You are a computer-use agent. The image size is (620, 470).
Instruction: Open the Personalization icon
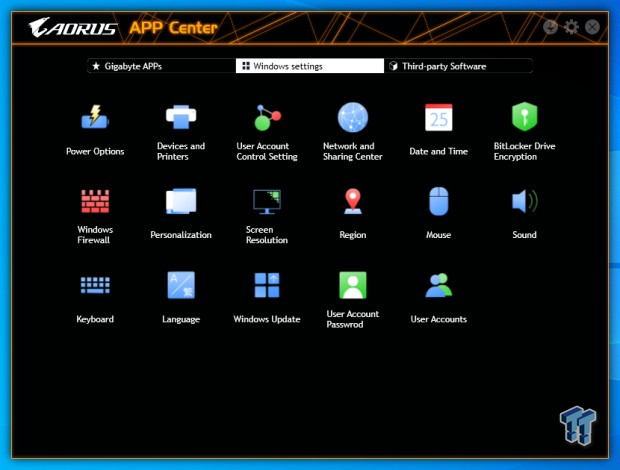[x=181, y=201]
